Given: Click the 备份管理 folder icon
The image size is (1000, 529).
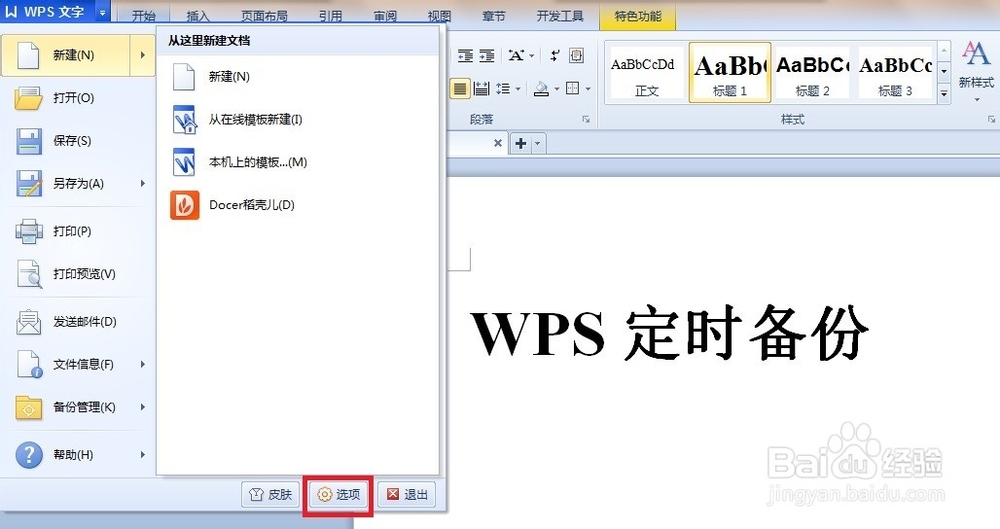Looking at the screenshot, I should pyautogui.click(x=29, y=407).
